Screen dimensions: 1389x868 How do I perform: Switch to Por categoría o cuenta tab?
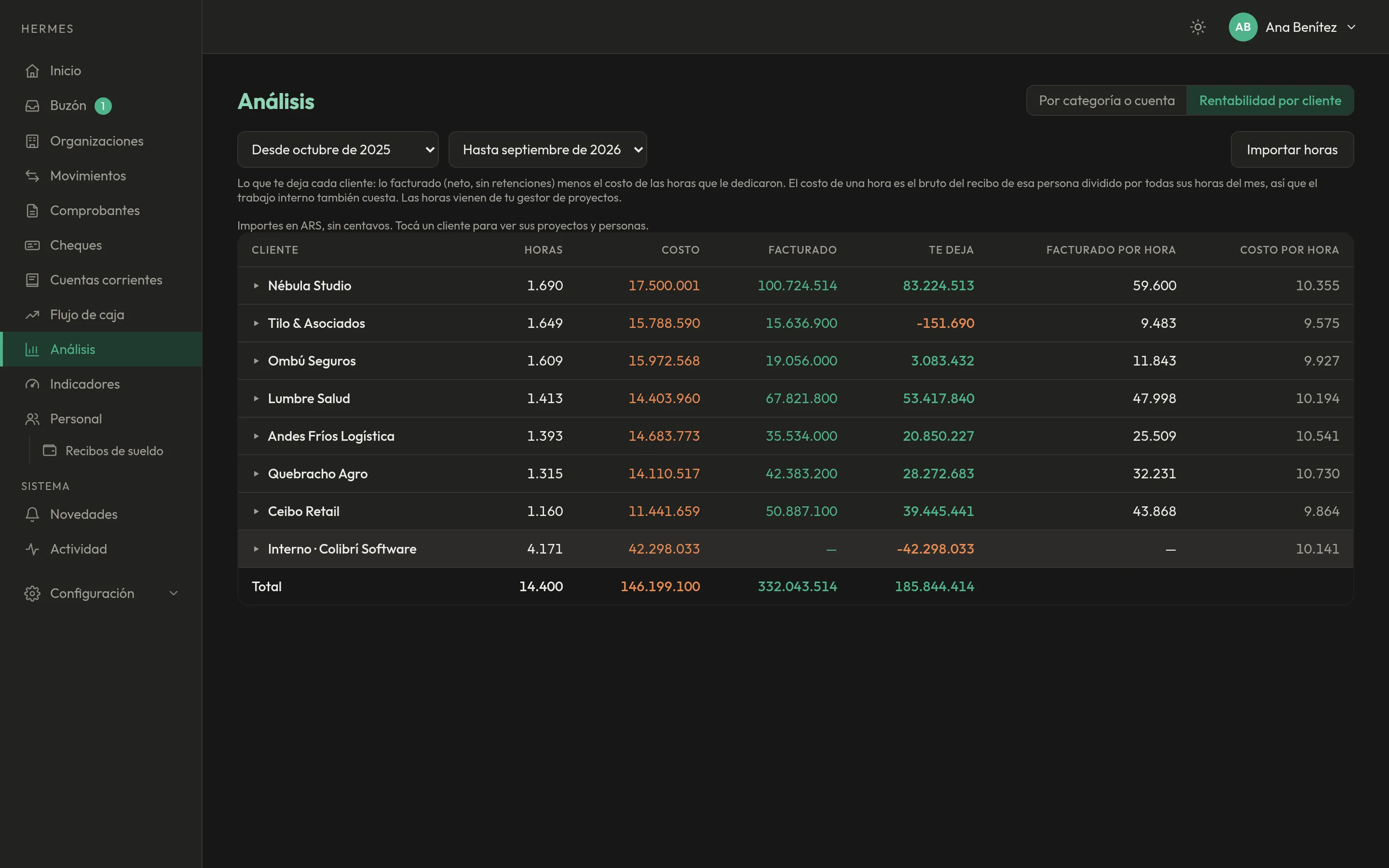pos(1106,100)
